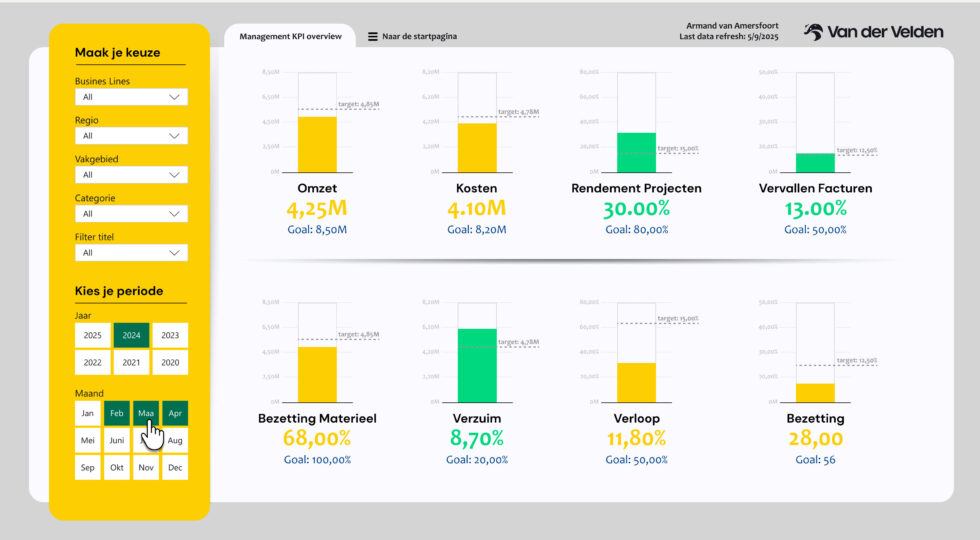Click the hamburger menu icon beside Naar de startpagina
Viewport: 980px width, 540px height.
[373, 37]
